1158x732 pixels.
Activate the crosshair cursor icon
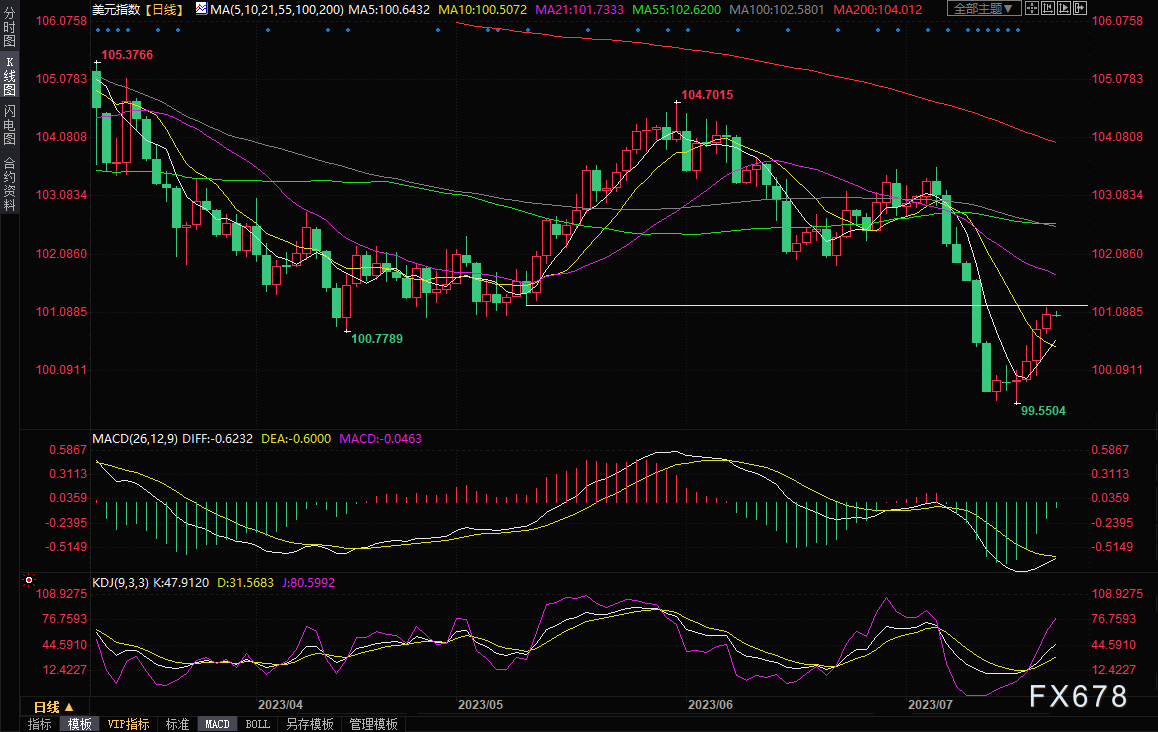tap(1032, 9)
